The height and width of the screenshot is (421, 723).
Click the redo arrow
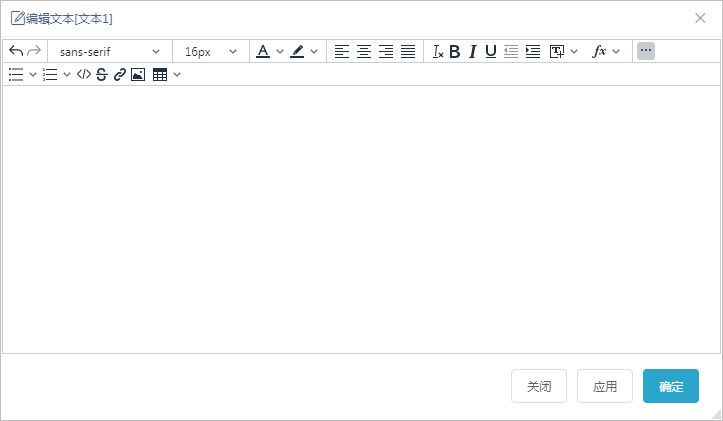click(x=34, y=51)
